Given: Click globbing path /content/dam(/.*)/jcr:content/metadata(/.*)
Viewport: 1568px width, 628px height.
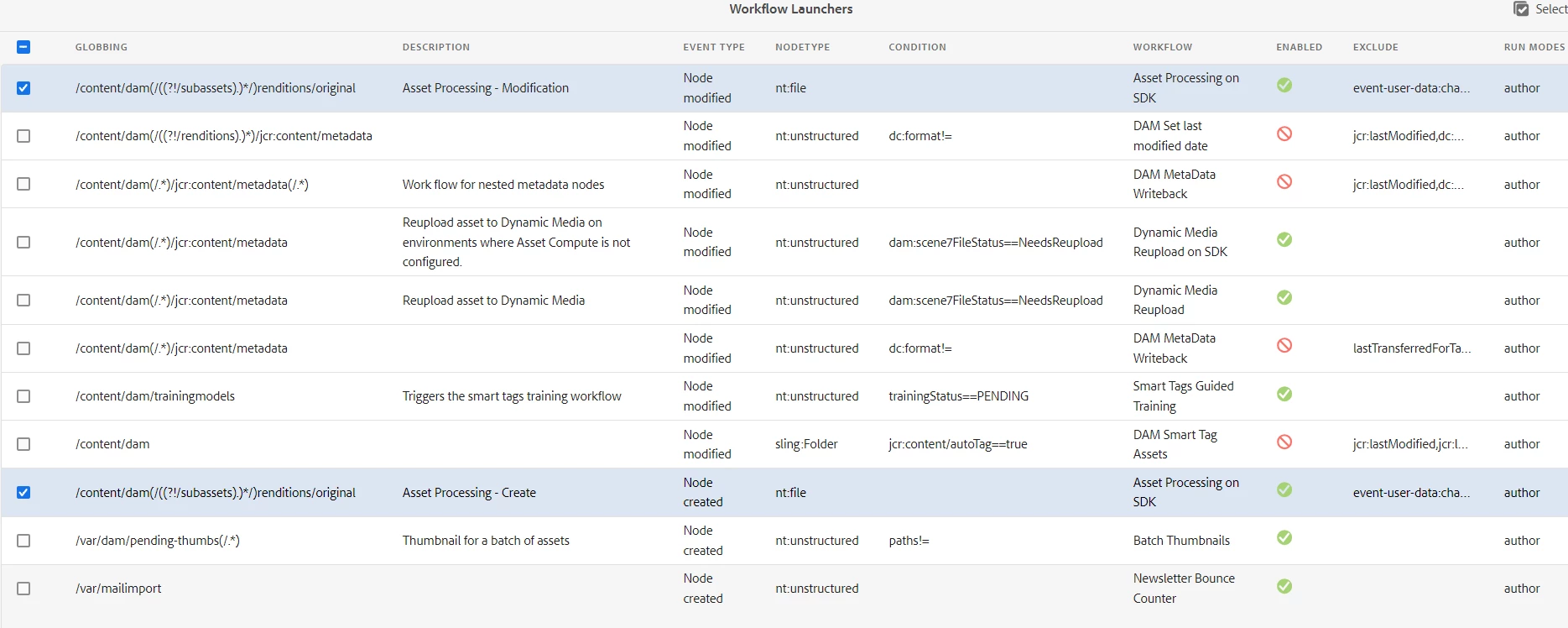Looking at the screenshot, I should pos(192,185).
